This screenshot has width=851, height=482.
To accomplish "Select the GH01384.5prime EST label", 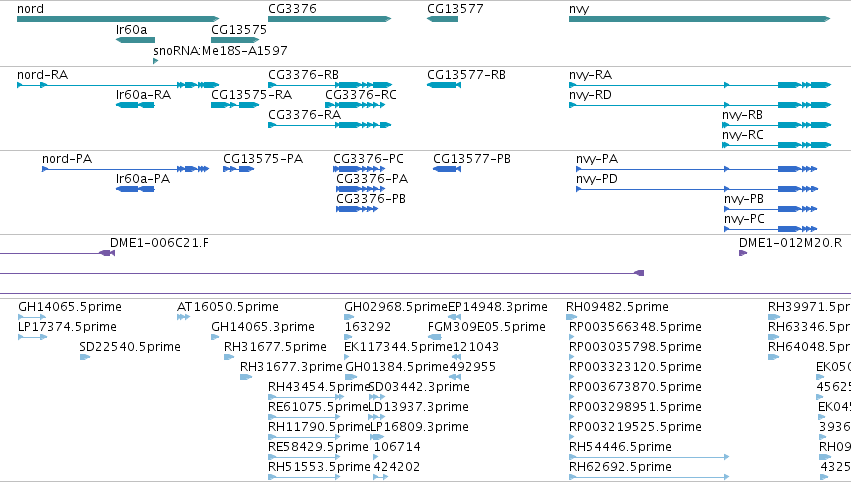I will (397, 367).
